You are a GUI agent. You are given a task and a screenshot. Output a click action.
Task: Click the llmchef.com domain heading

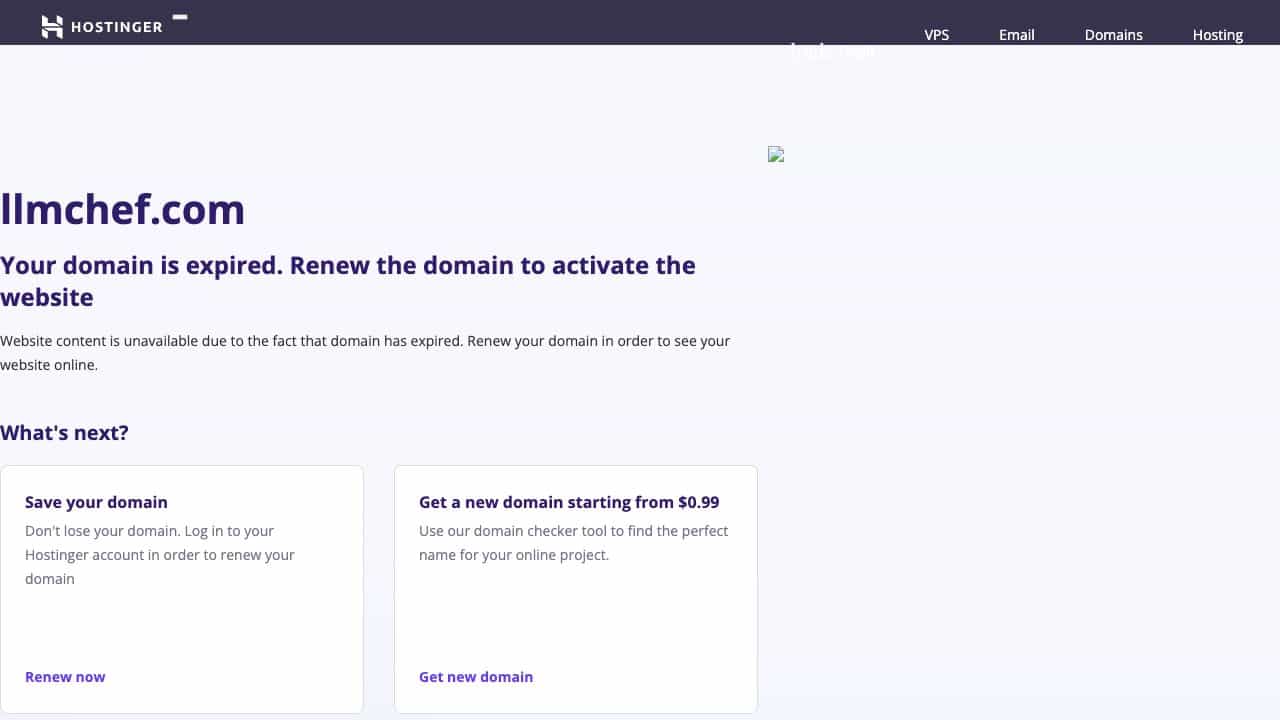pos(123,210)
